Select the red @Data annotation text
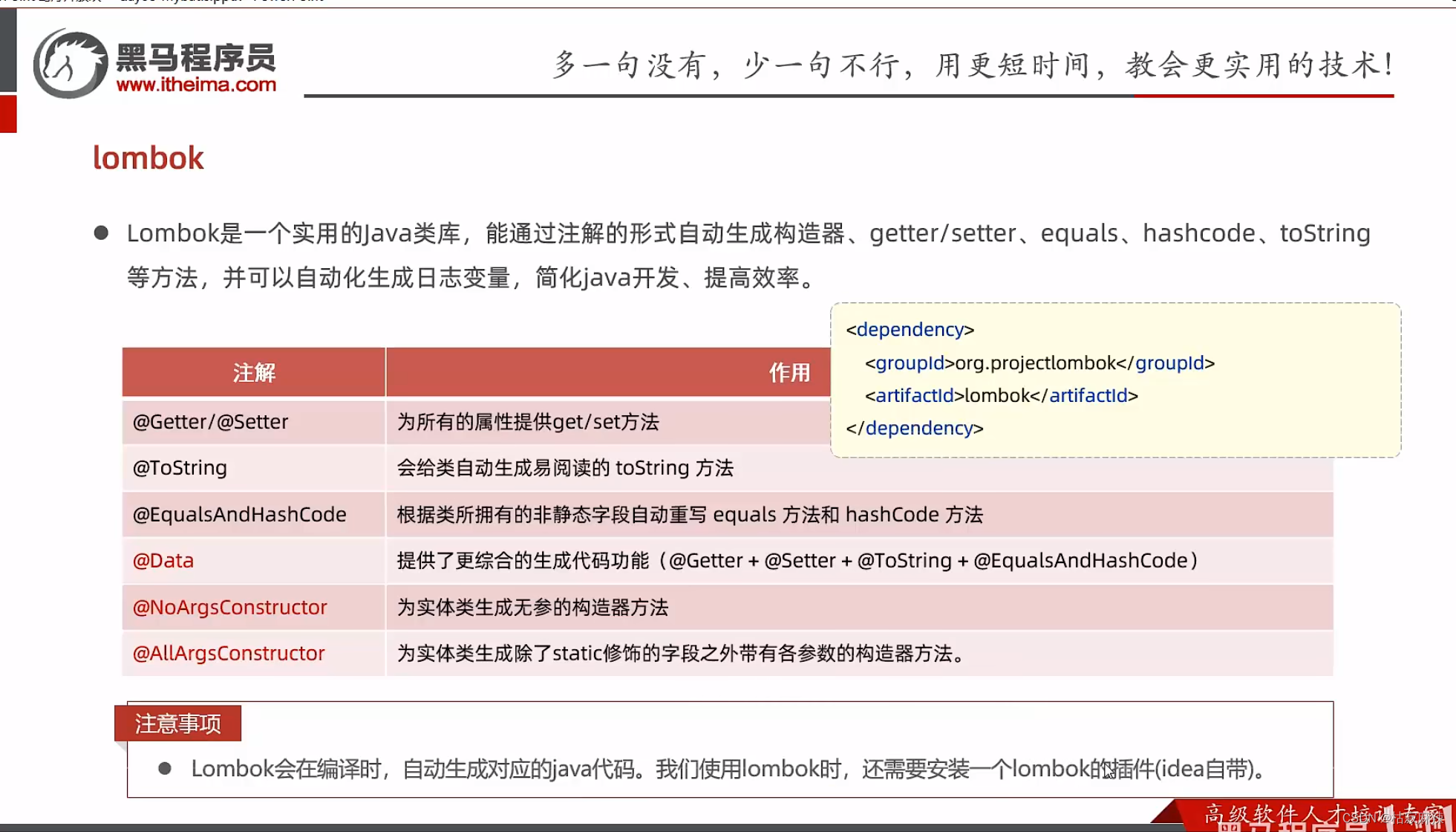 click(x=163, y=561)
